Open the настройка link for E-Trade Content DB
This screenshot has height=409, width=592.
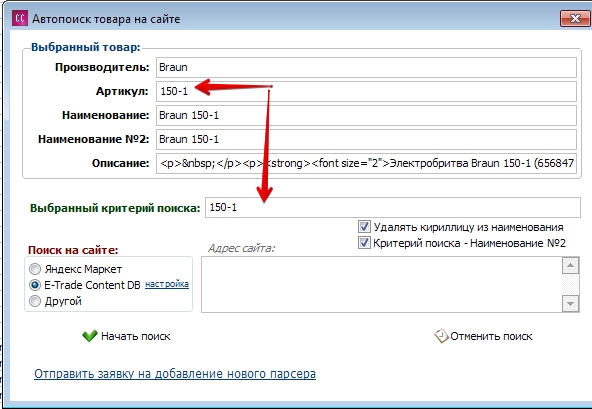tap(167, 284)
